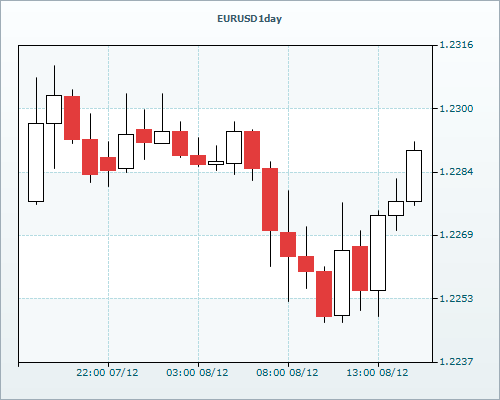Select the white candle with the highest wick
Image resolution: width=500 pixels, height=400 pixels.
coord(54,109)
